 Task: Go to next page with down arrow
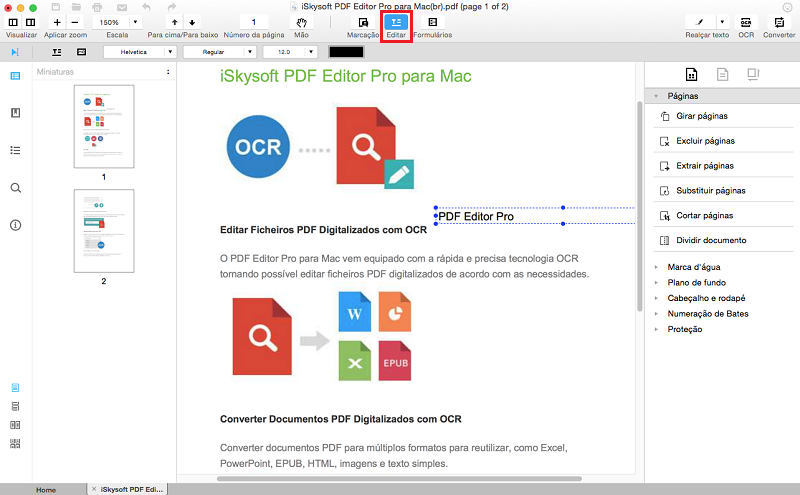click(193, 22)
